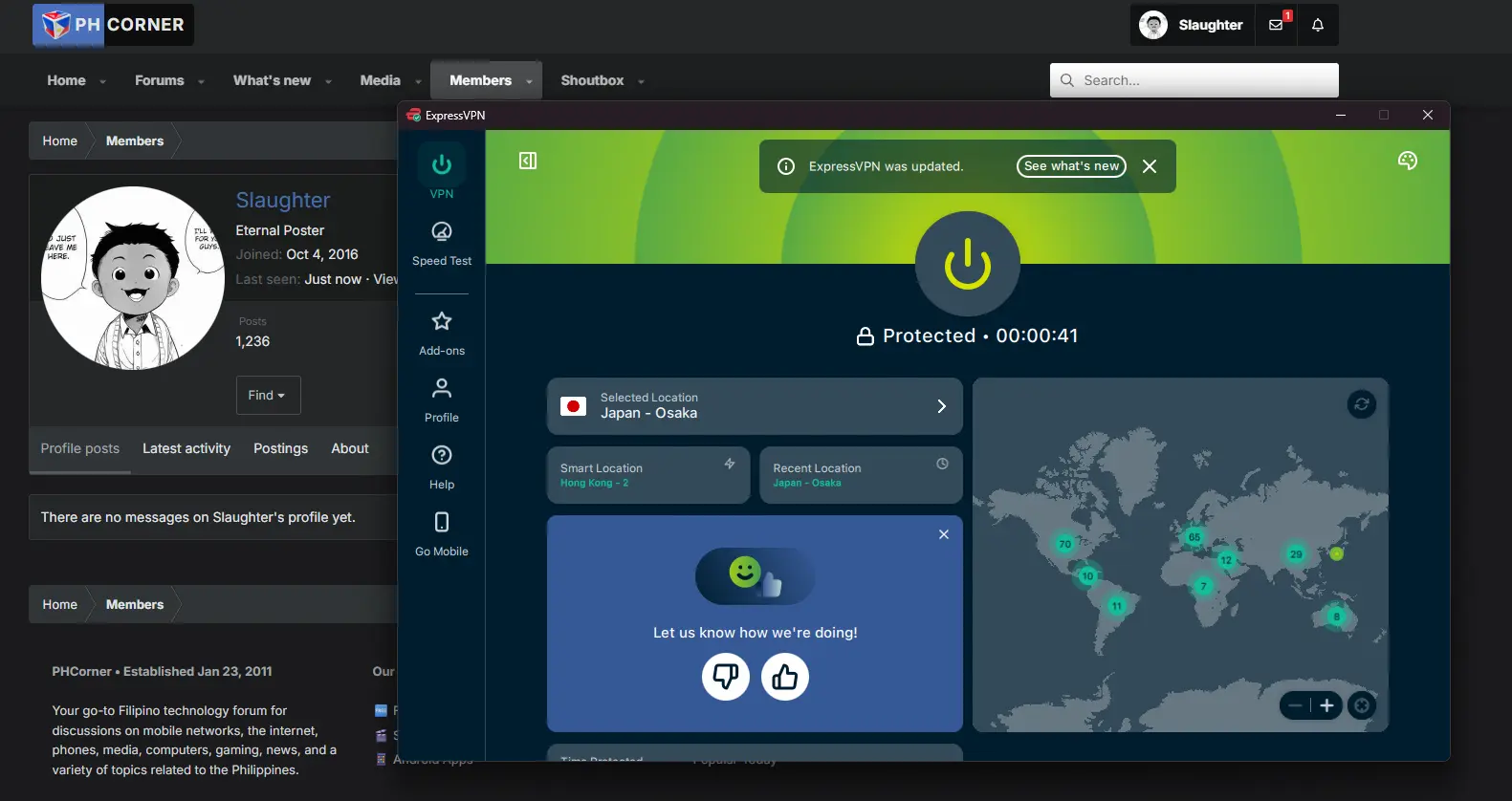This screenshot has height=801, width=1512.
Task: Click the Posts count 1,236
Action: tap(252, 341)
